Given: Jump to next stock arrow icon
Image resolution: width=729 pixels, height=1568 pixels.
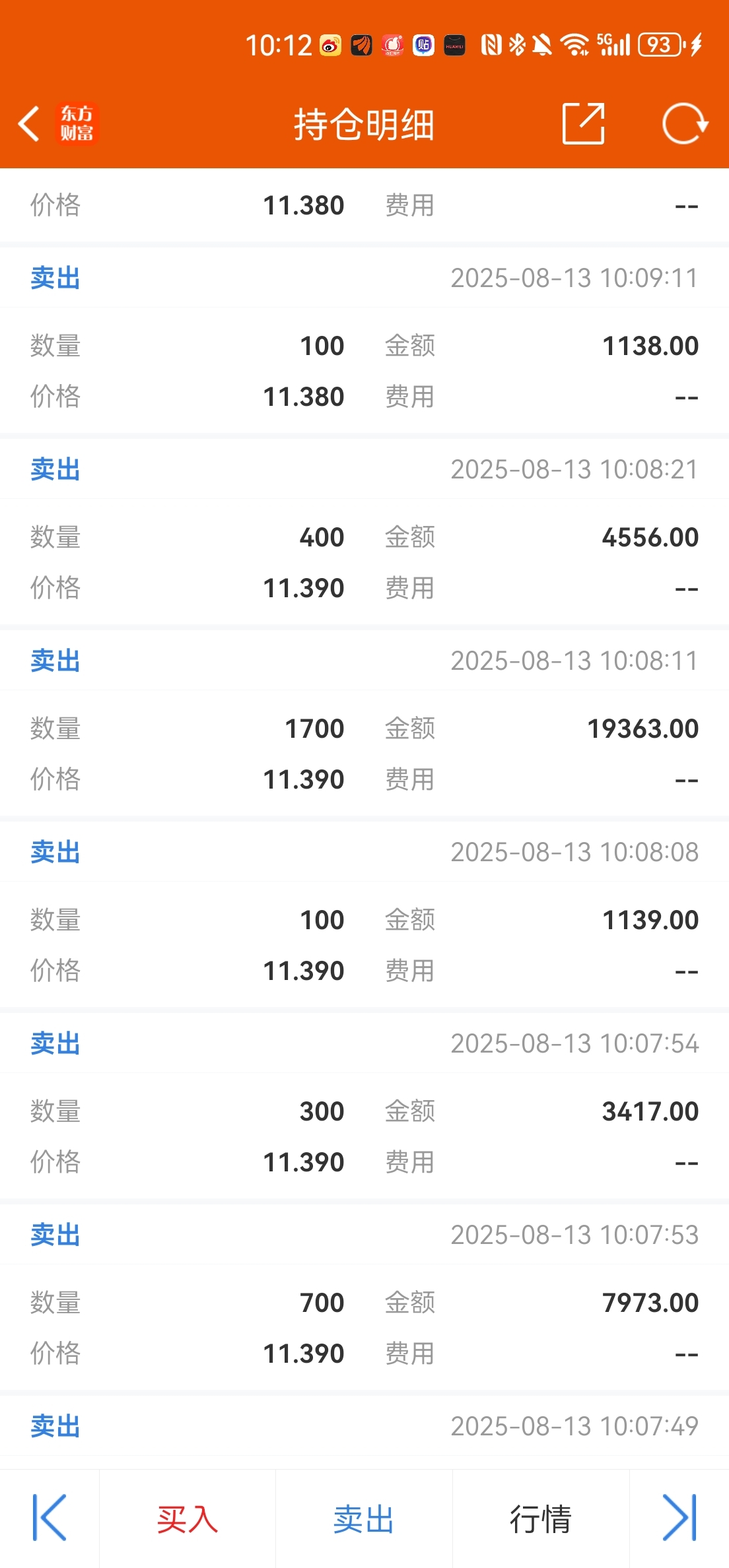Looking at the screenshot, I should [x=679, y=1518].
